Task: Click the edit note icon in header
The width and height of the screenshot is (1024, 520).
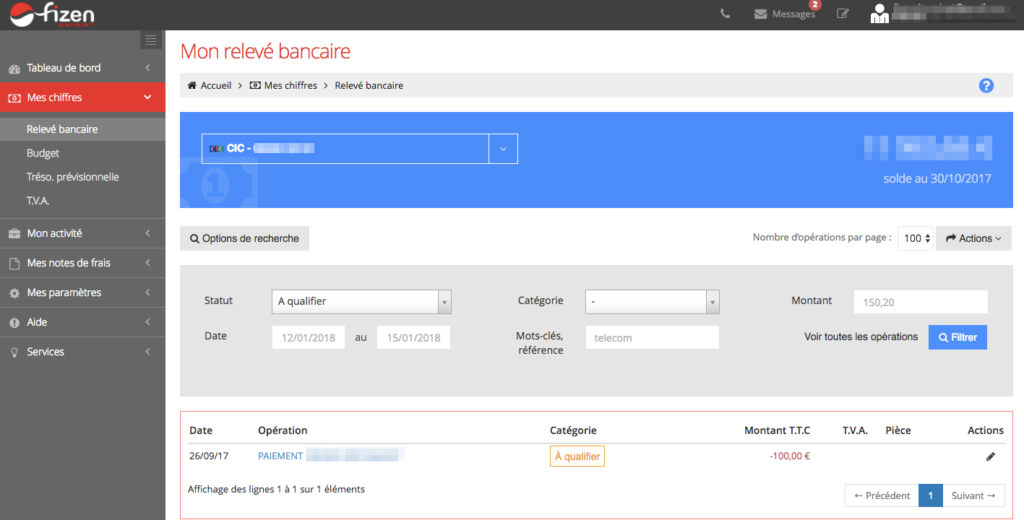Action: (843, 14)
